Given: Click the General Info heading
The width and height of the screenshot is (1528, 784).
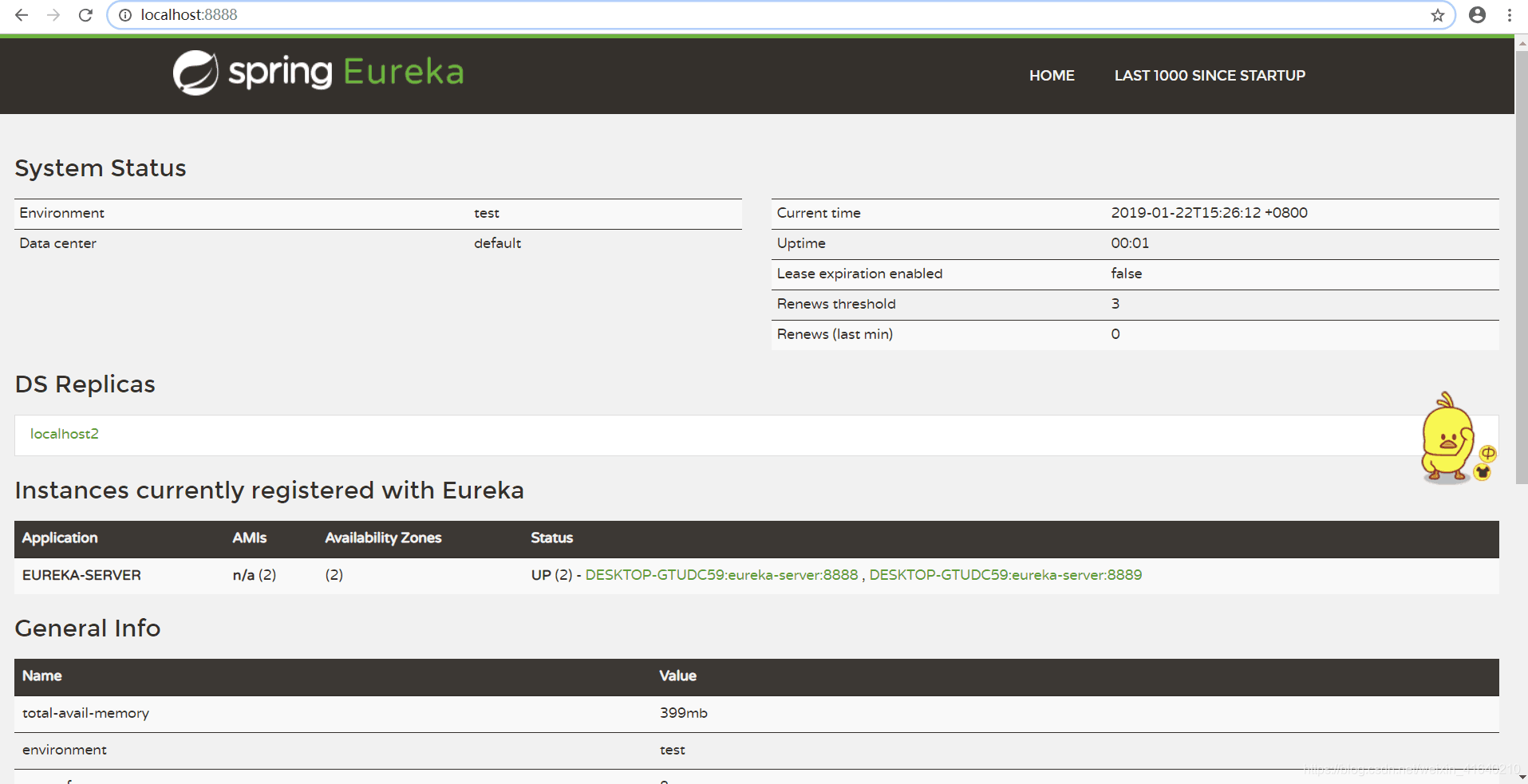Looking at the screenshot, I should point(88,628).
